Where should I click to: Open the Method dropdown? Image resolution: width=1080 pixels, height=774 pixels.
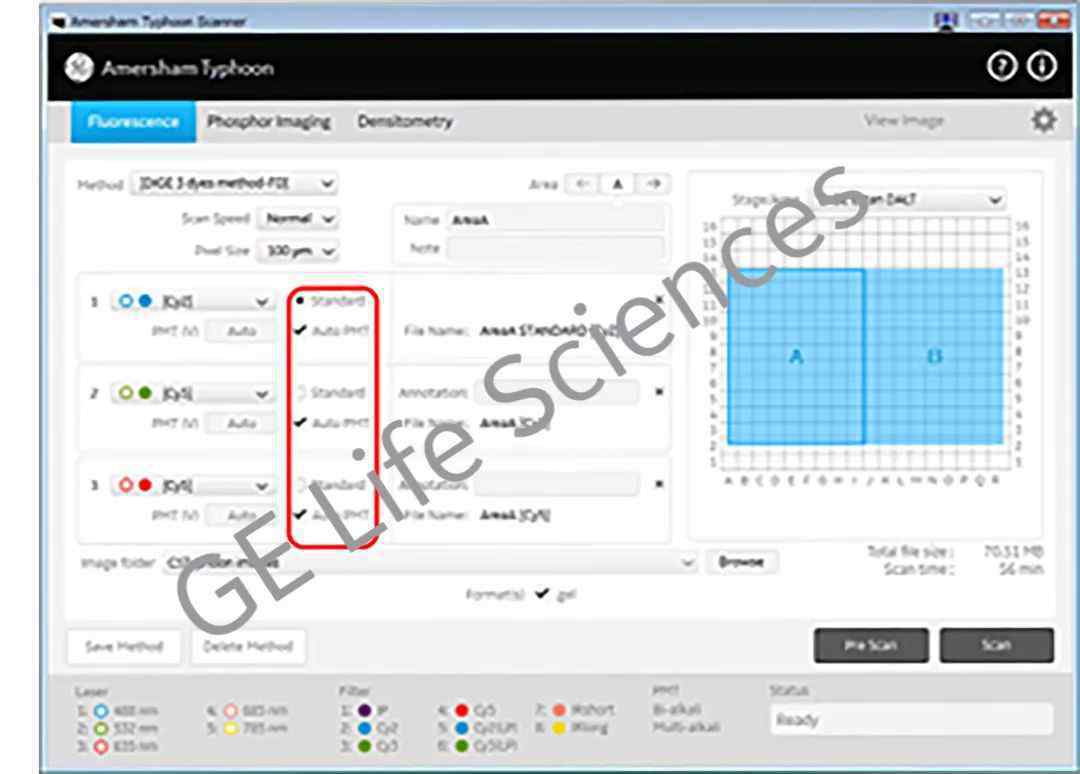[x=233, y=184]
